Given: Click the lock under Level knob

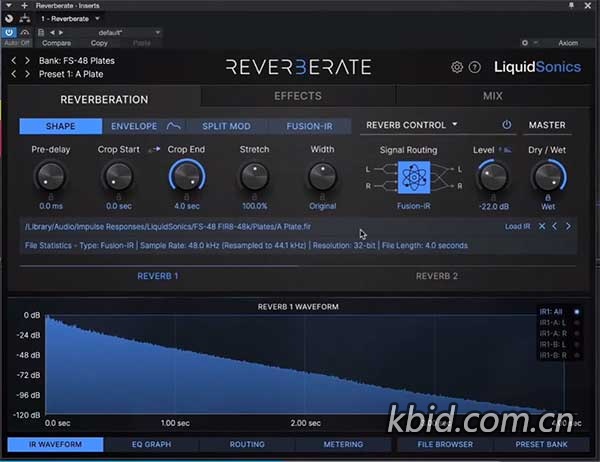Looking at the screenshot, I should point(494,197).
